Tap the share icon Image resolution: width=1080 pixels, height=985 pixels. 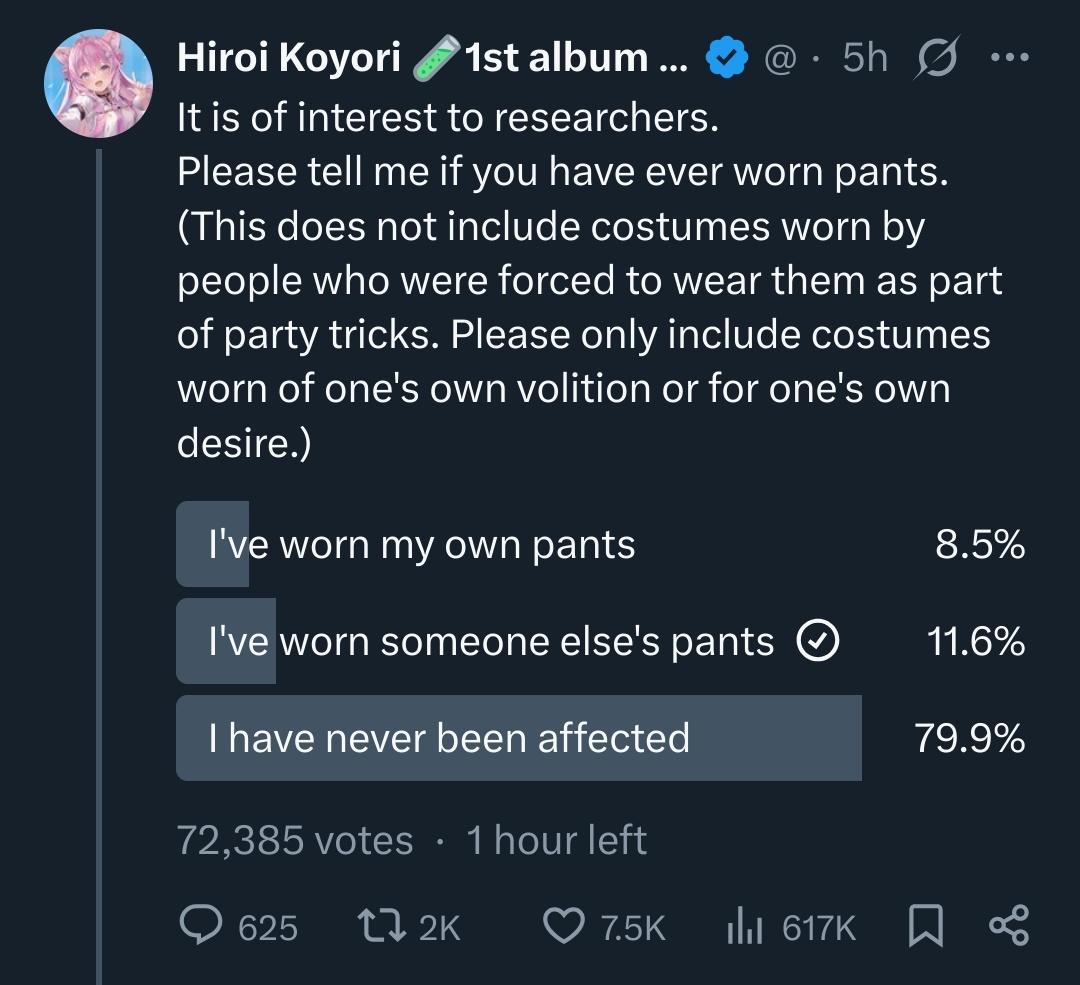(x=1007, y=927)
